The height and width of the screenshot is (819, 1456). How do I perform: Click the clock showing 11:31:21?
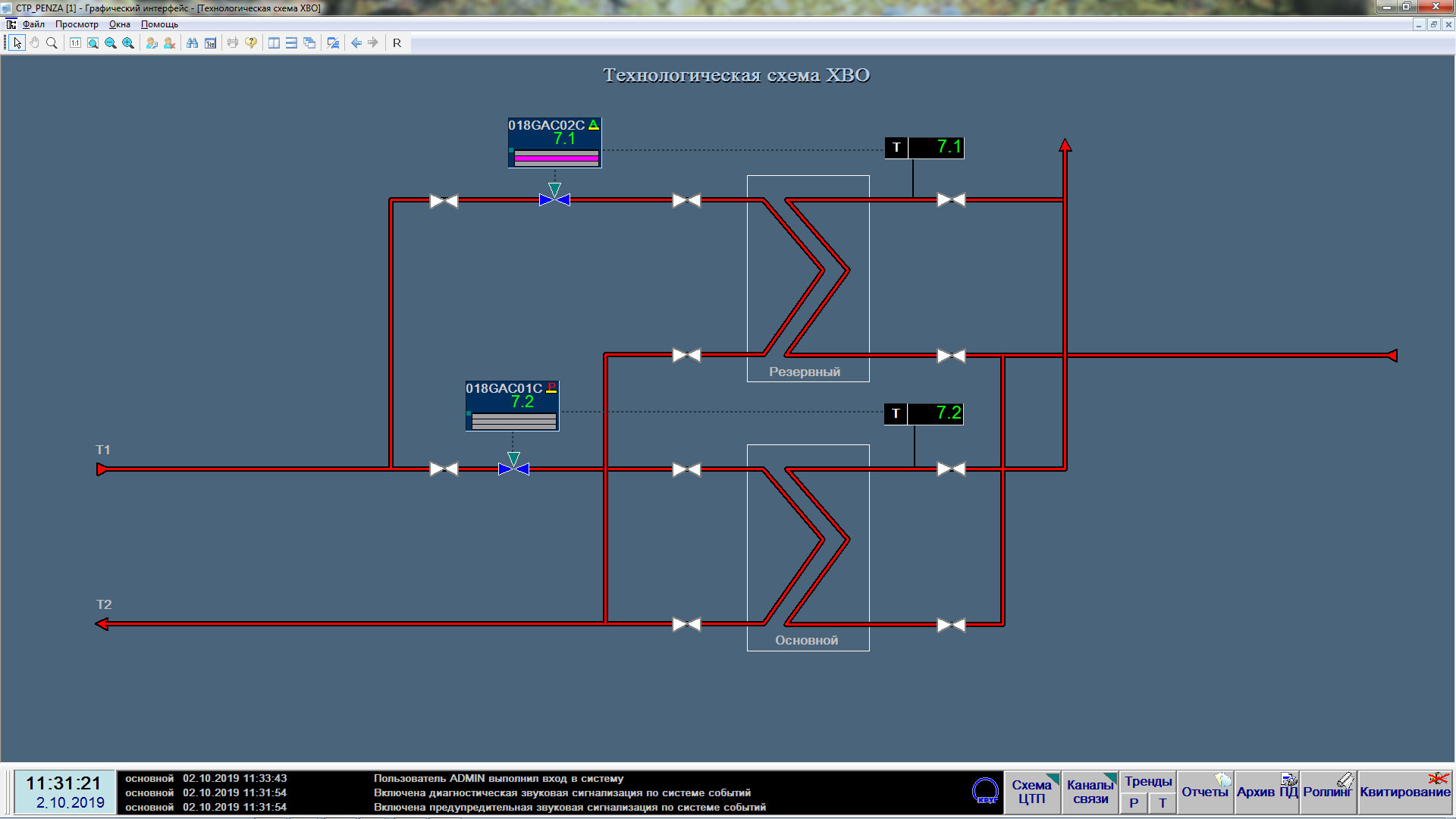click(64, 783)
